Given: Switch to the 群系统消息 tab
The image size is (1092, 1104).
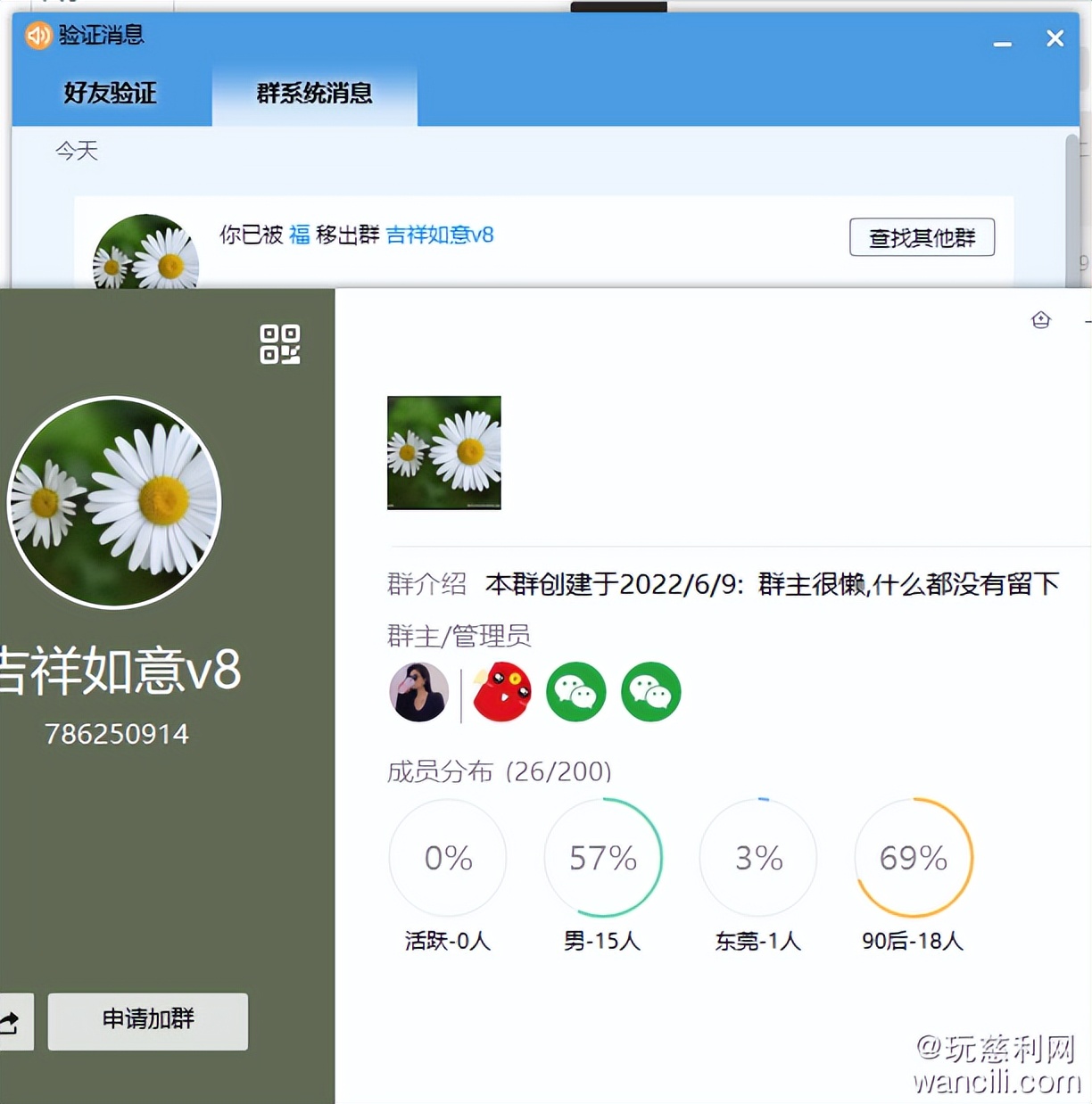Looking at the screenshot, I should [x=314, y=94].
